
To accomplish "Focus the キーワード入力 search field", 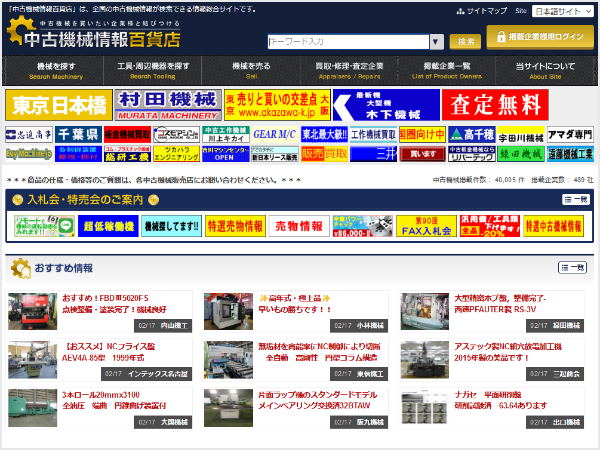I will [x=348, y=42].
